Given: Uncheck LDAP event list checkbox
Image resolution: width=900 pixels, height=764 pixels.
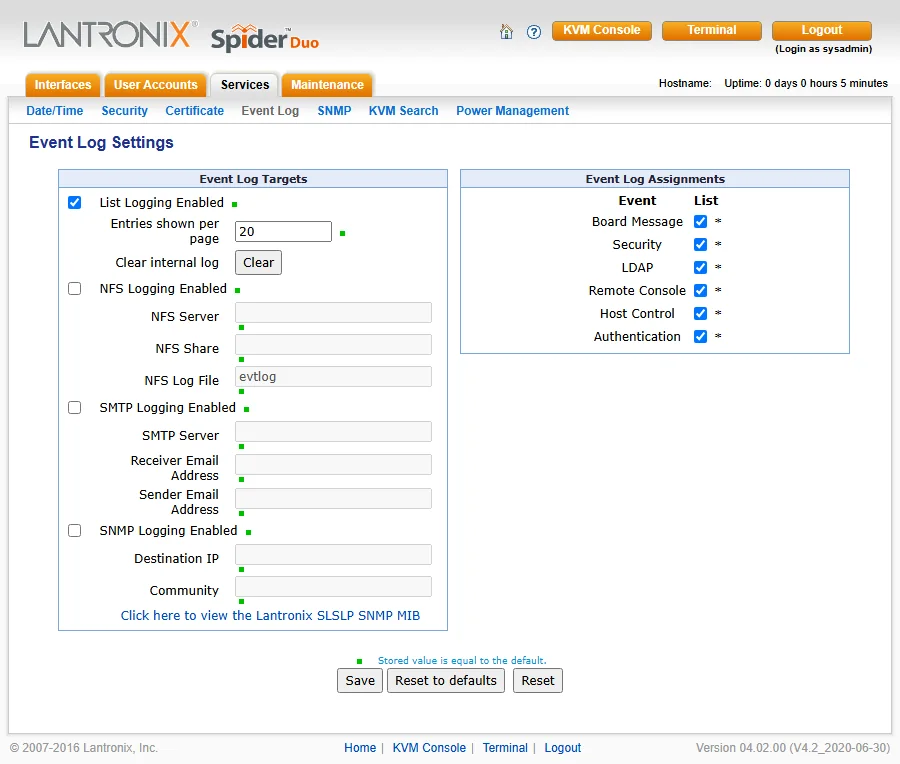Looking at the screenshot, I should pyautogui.click(x=700, y=267).
